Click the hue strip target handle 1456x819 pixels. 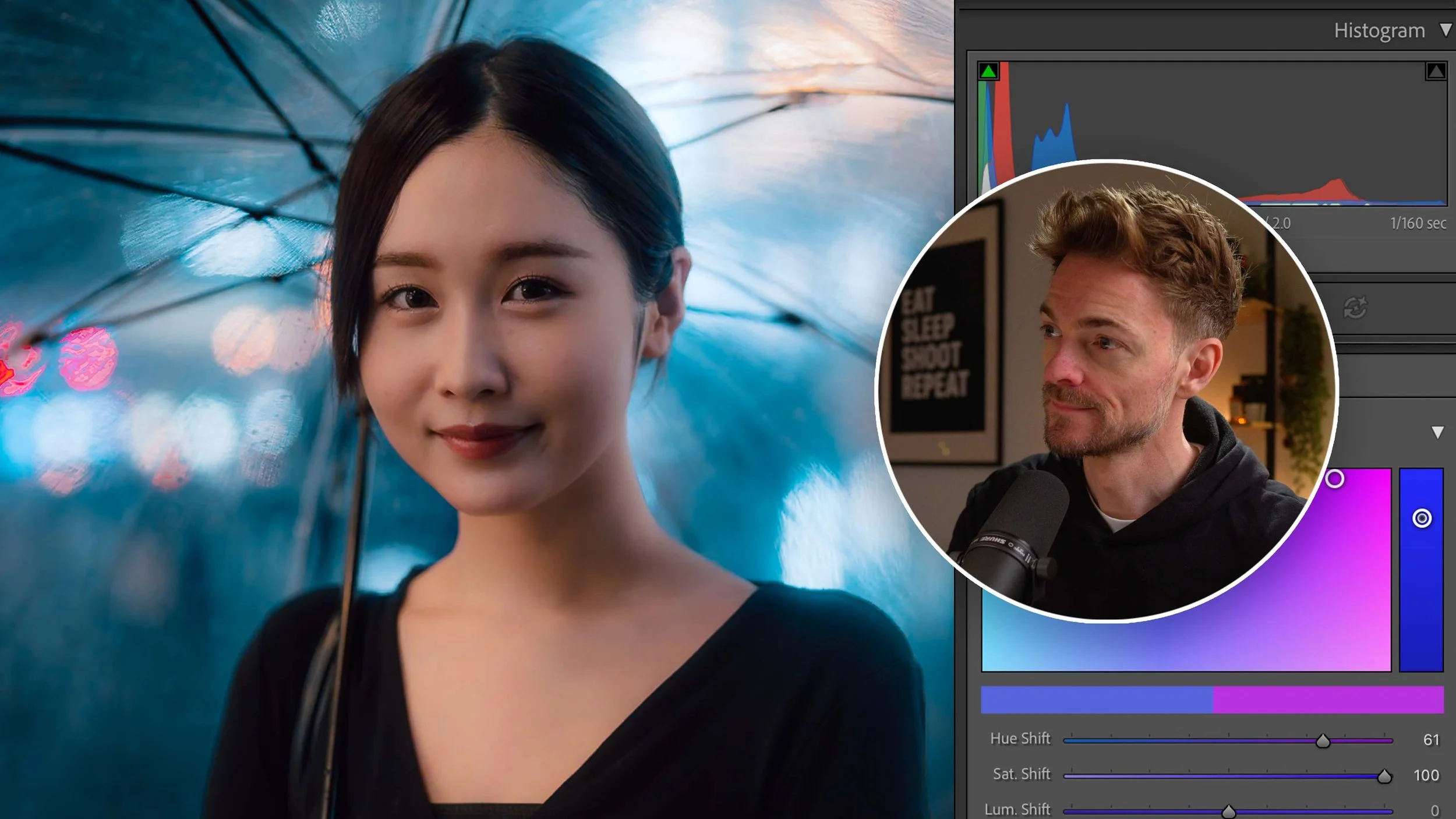pyautogui.click(x=1422, y=518)
